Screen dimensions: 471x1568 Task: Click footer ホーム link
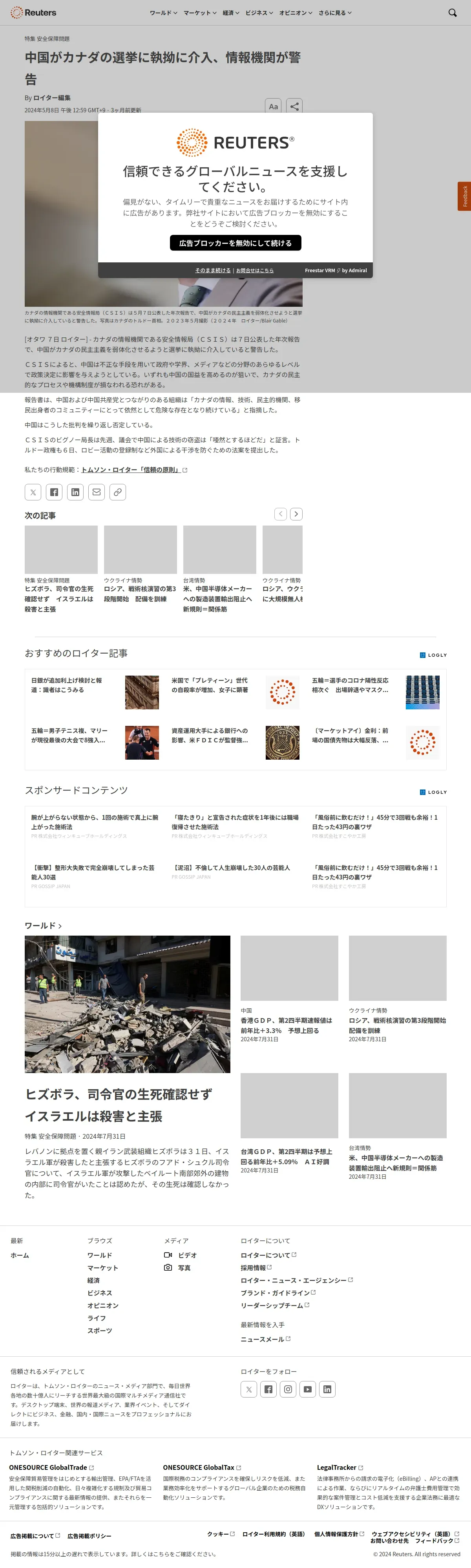(x=20, y=1255)
